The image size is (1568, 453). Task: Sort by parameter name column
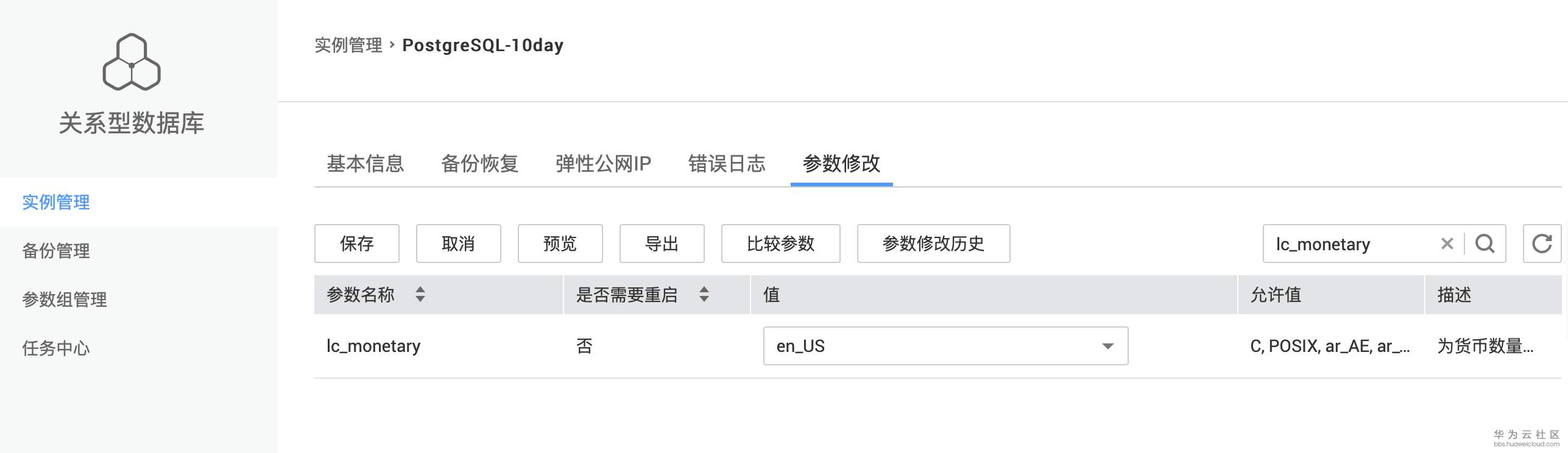[420, 295]
